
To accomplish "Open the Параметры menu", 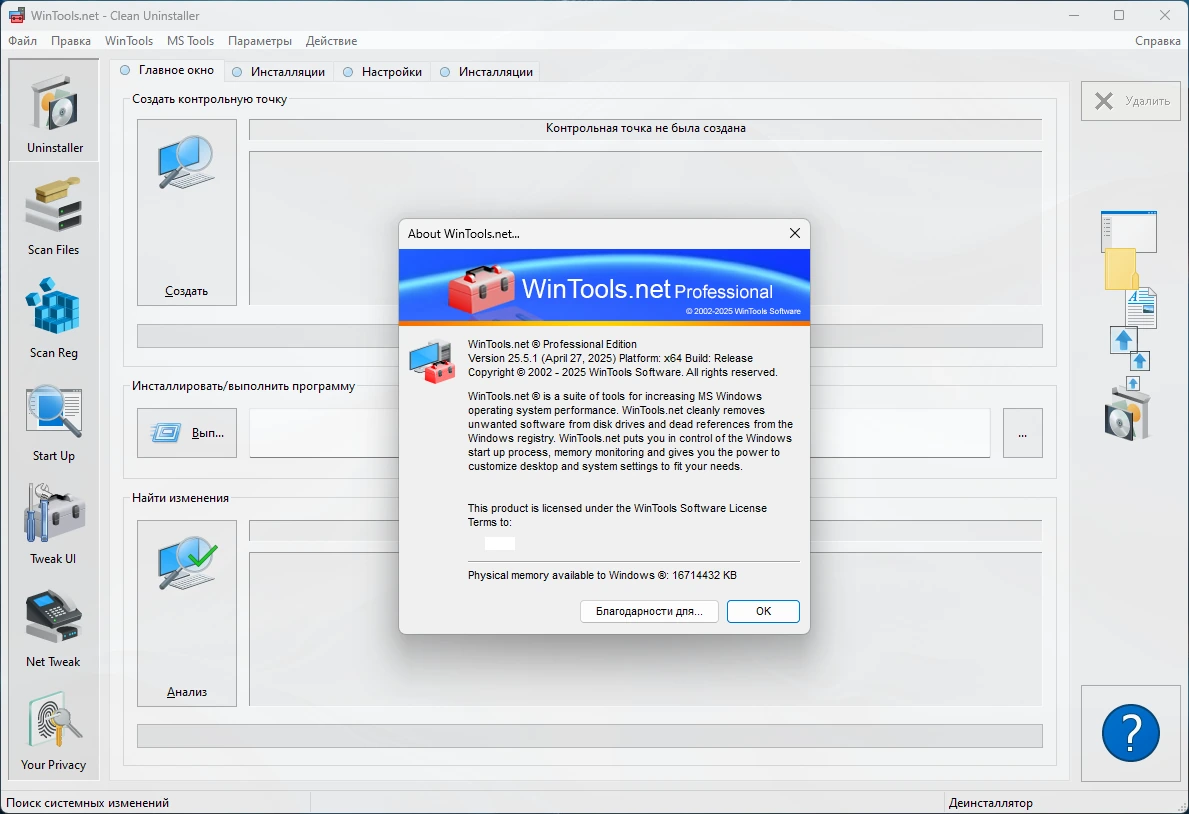I will coord(259,41).
